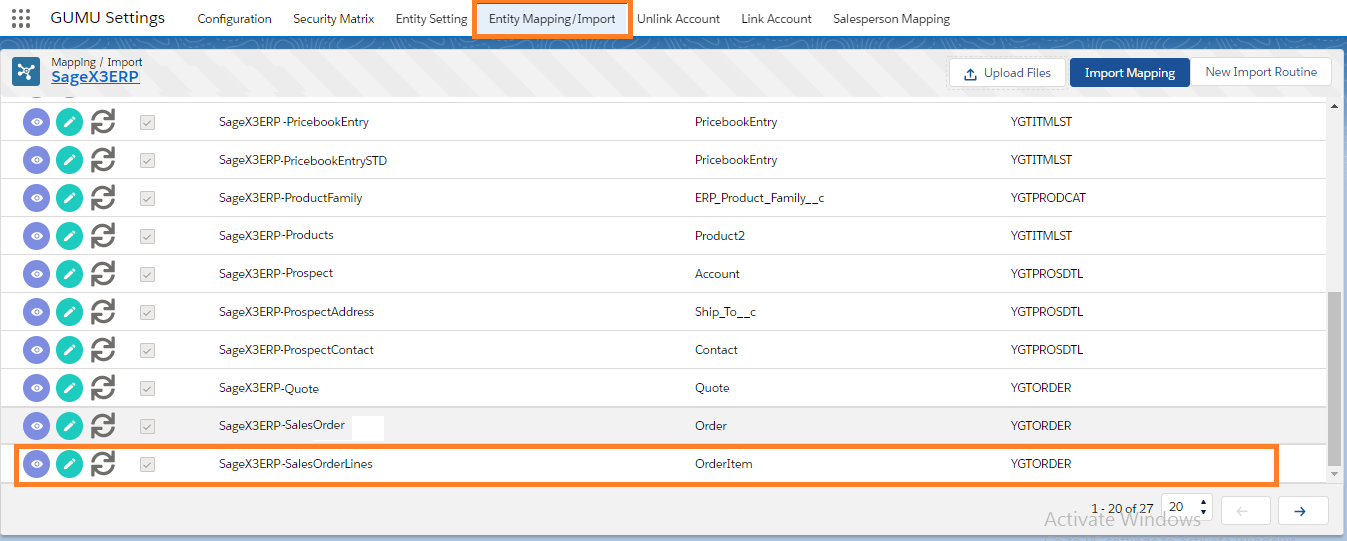Click the table vertical scrollbar thumb
The height and width of the screenshot is (541, 1347).
click(x=1334, y=379)
